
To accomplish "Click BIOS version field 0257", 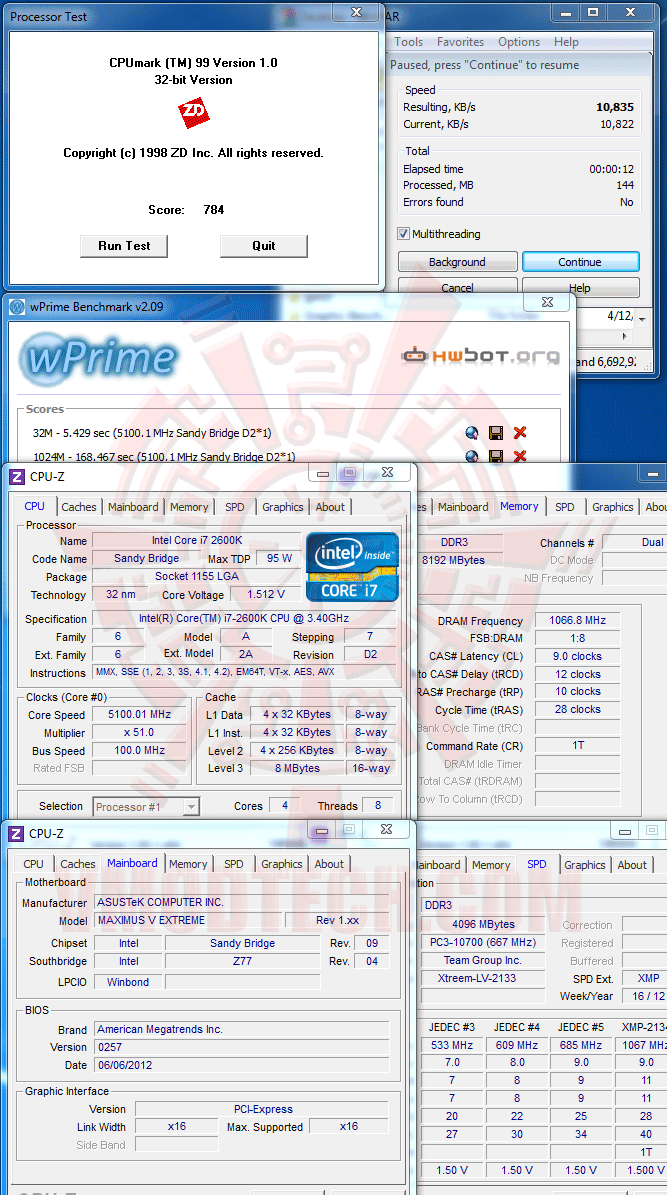I will pyautogui.click(x=242, y=1047).
